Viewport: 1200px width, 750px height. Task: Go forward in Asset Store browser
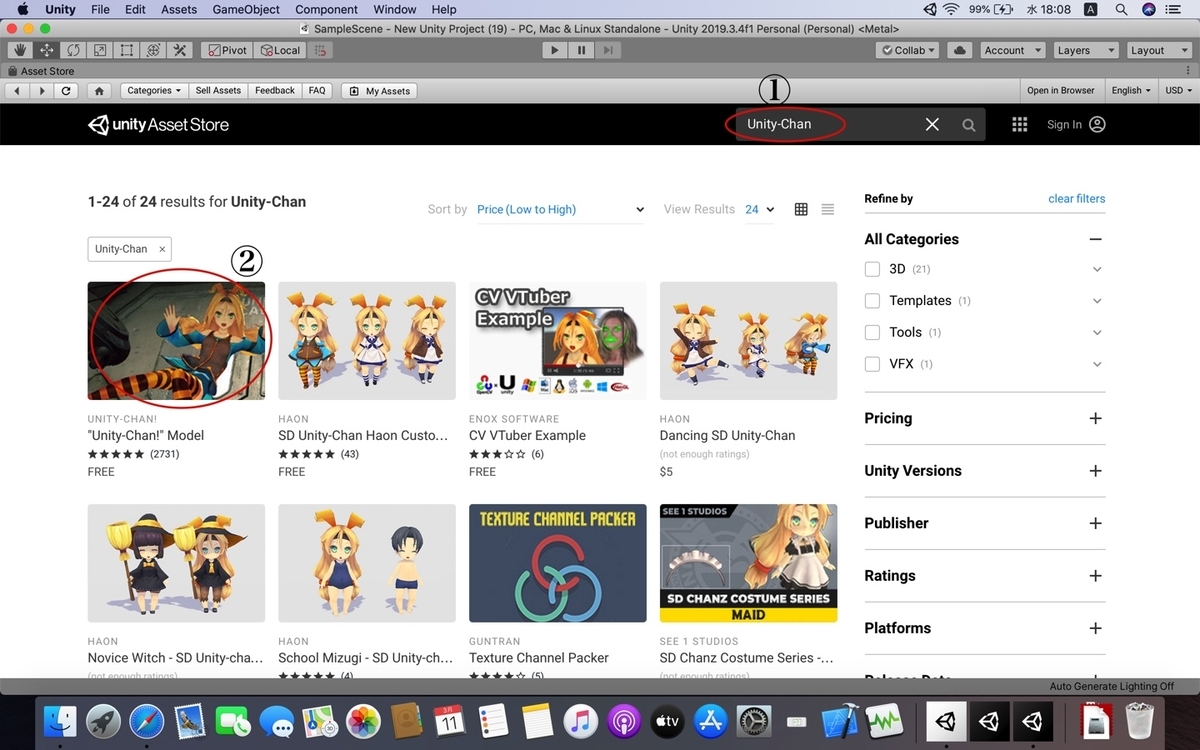(x=41, y=90)
